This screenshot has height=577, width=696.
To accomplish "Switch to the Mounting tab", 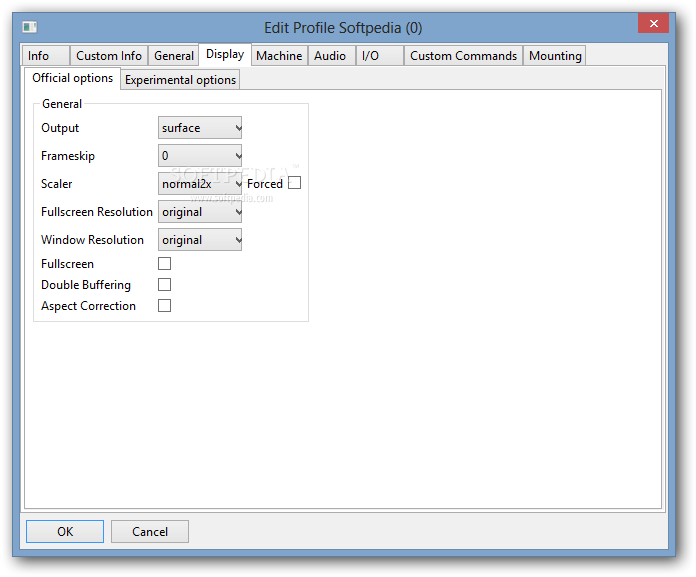I will 555,56.
